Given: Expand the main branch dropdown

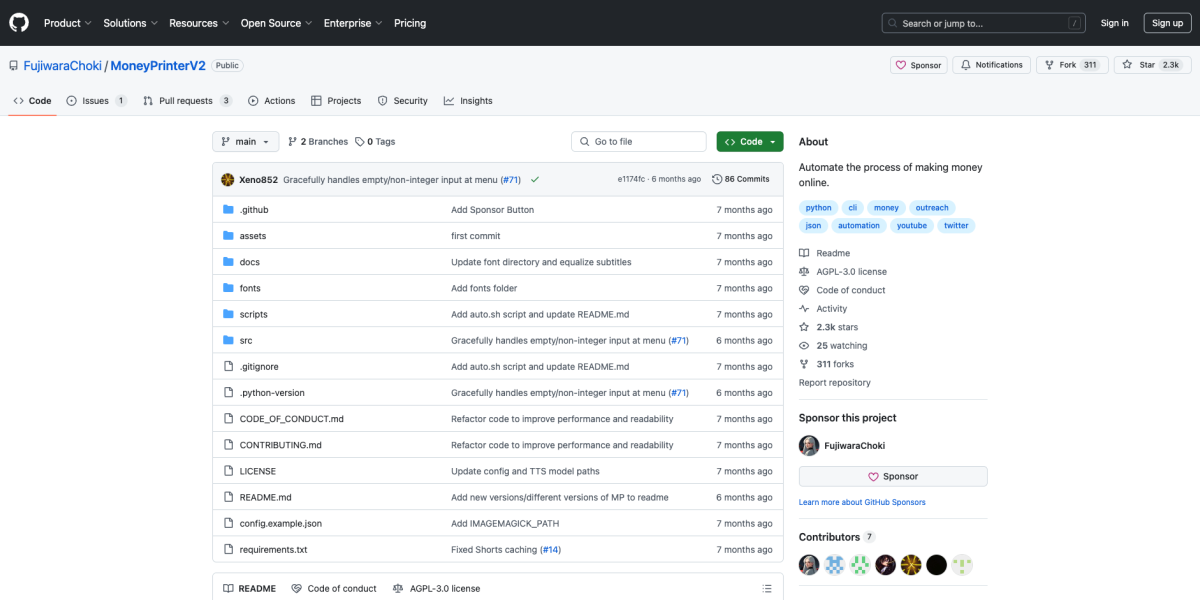Looking at the screenshot, I should click(244, 142).
